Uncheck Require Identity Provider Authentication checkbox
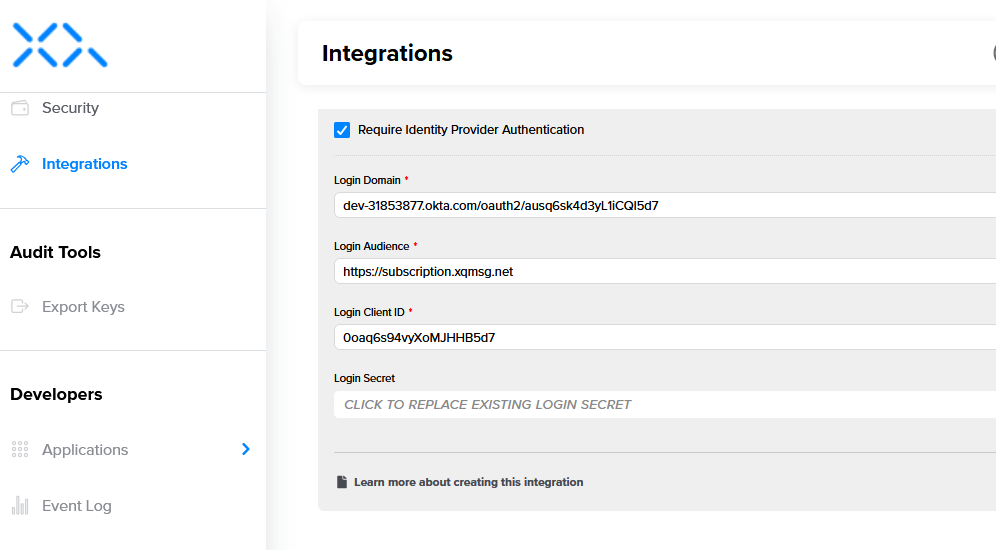Image resolution: width=996 pixels, height=550 pixels. pyautogui.click(x=342, y=130)
